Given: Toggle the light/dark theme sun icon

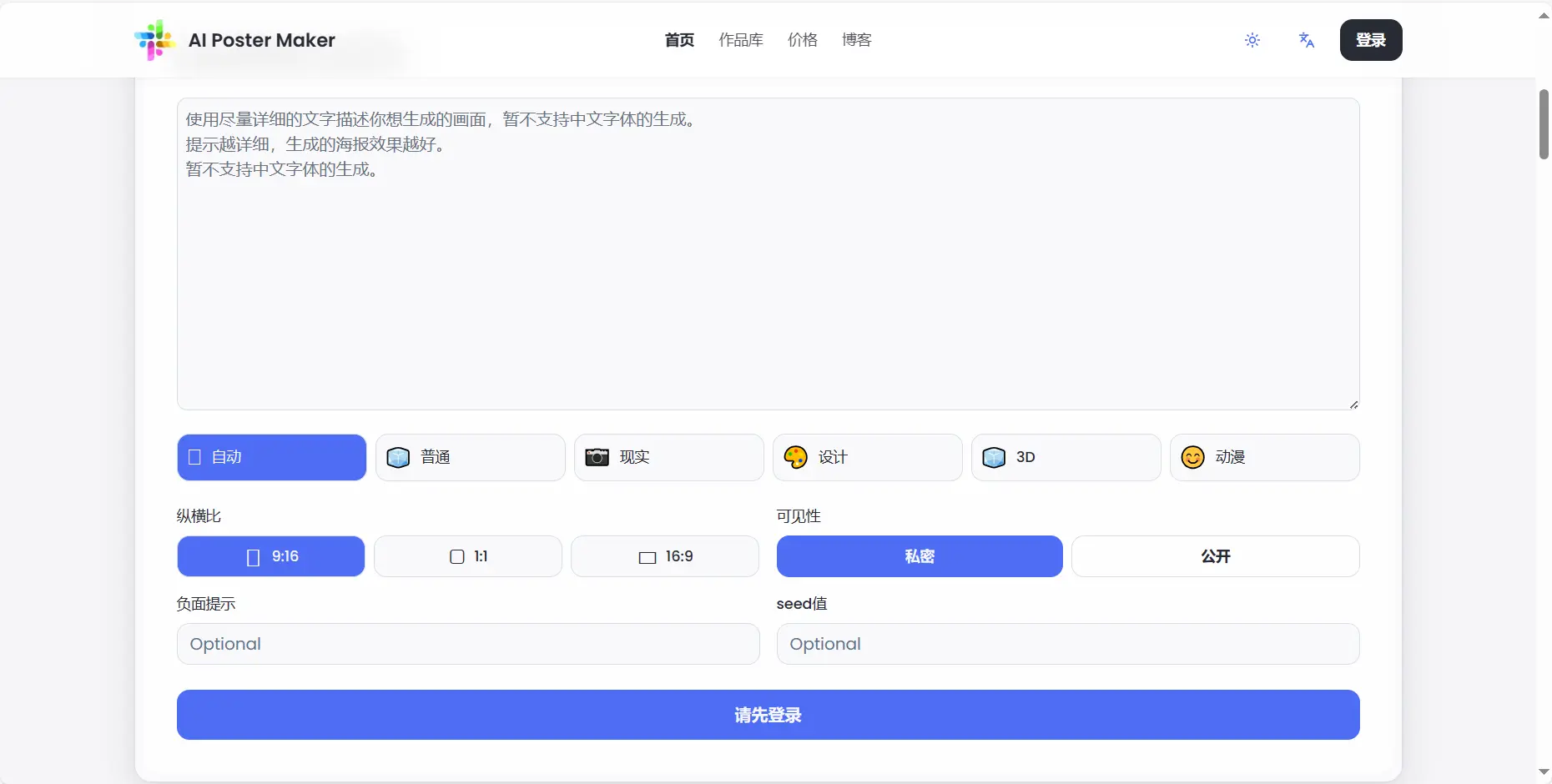Looking at the screenshot, I should (x=1252, y=39).
